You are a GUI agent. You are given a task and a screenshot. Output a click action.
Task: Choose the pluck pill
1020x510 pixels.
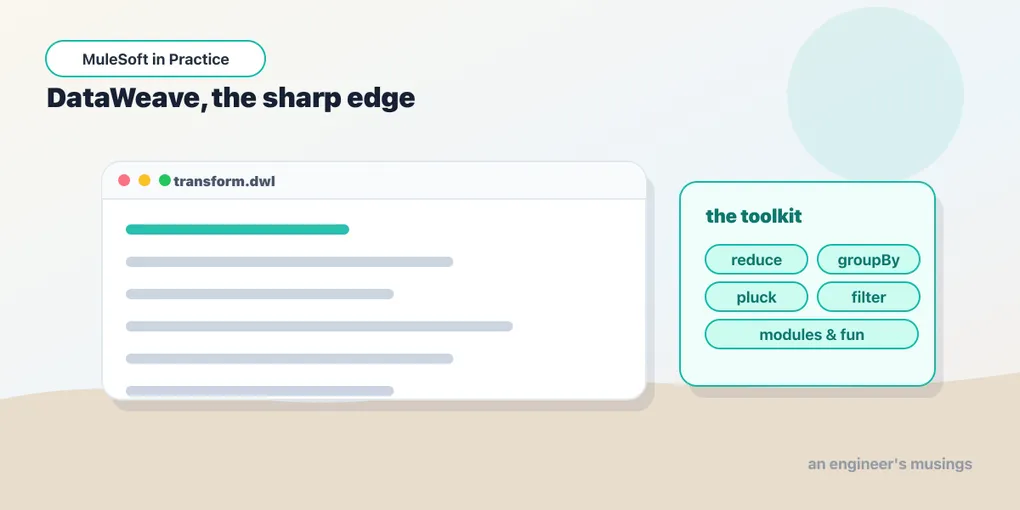[x=756, y=297]
